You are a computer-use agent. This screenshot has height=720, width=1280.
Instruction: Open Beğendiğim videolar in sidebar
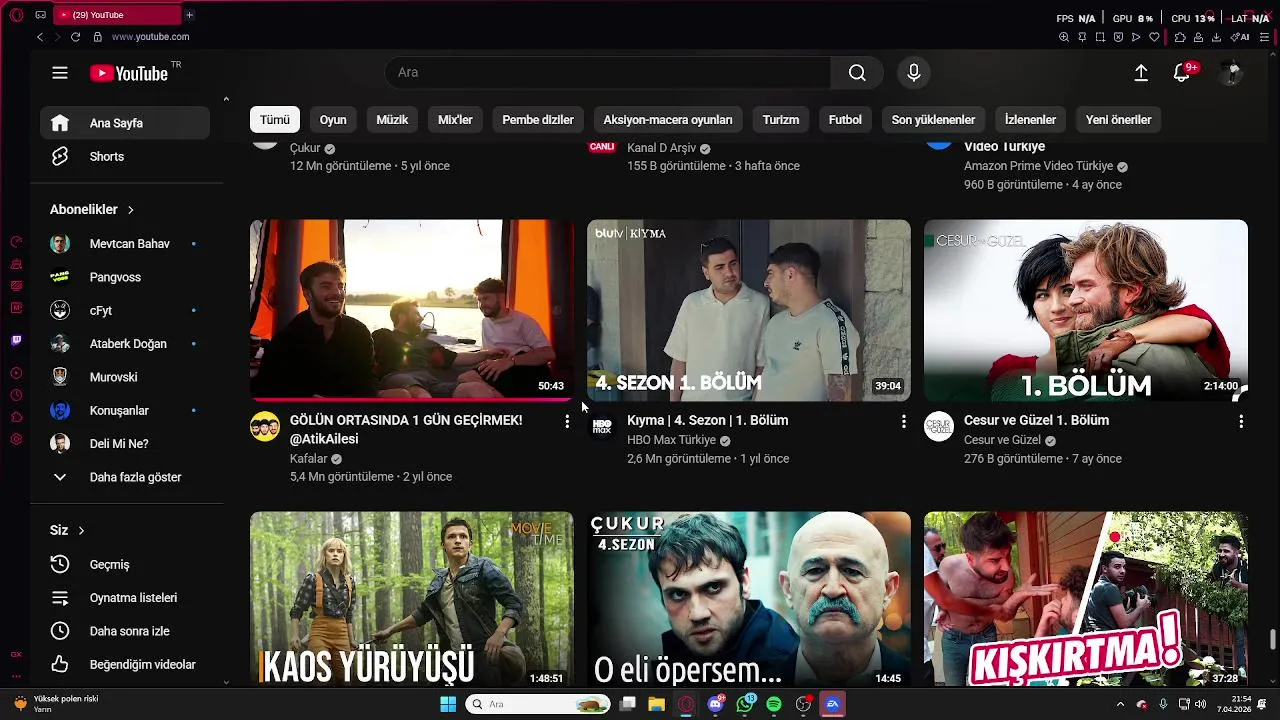click(125, 664)
